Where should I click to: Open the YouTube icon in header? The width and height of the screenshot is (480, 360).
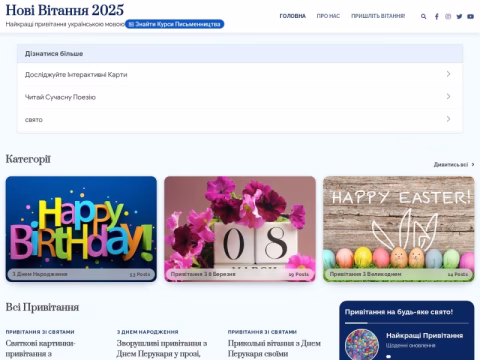[470, 16]
